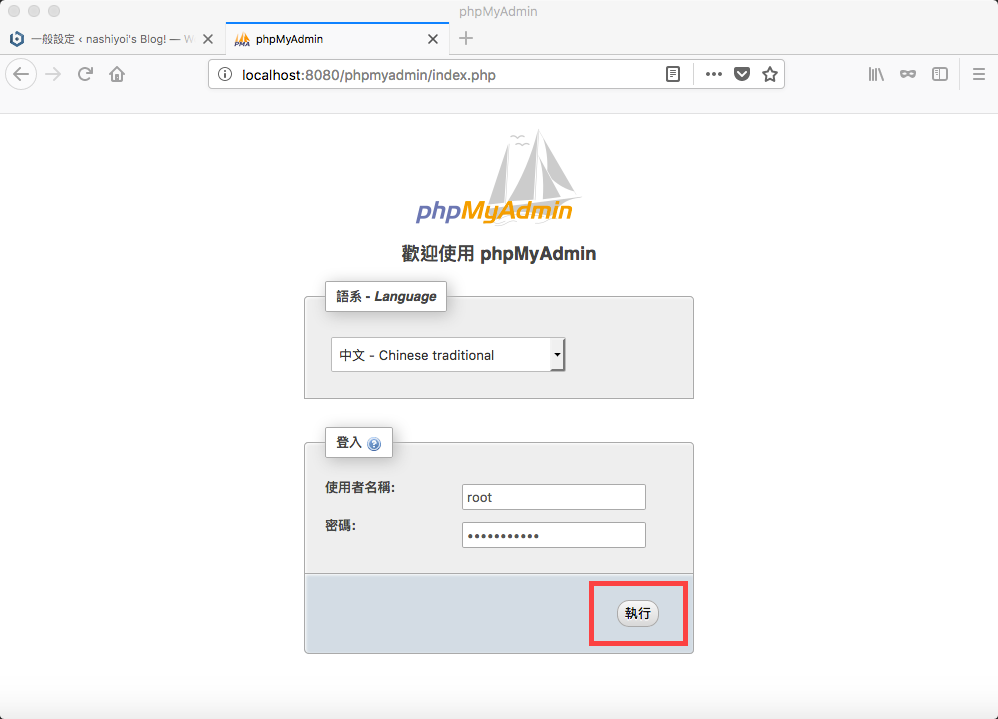Click the forward navigation arrow
This screenshot has width=998, height=719.
[x=53, y=74]
